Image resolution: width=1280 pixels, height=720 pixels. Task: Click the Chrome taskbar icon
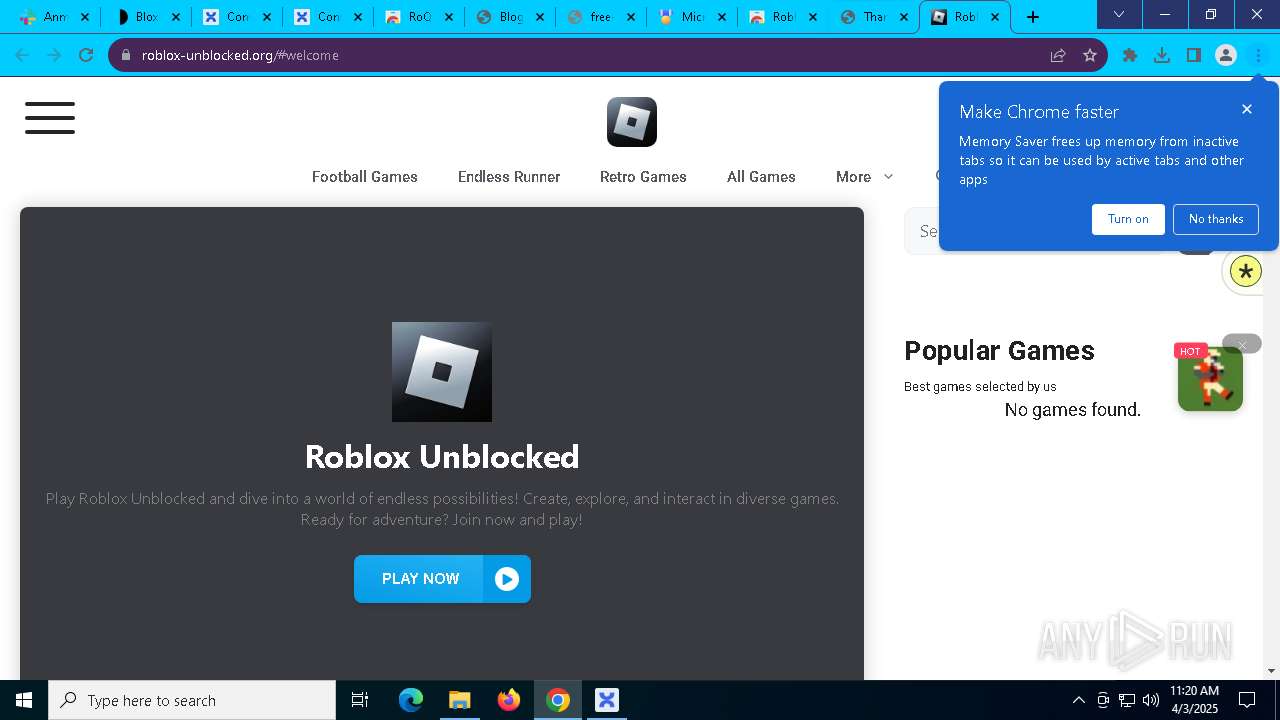pyautogui.click(x=558, y=700)
